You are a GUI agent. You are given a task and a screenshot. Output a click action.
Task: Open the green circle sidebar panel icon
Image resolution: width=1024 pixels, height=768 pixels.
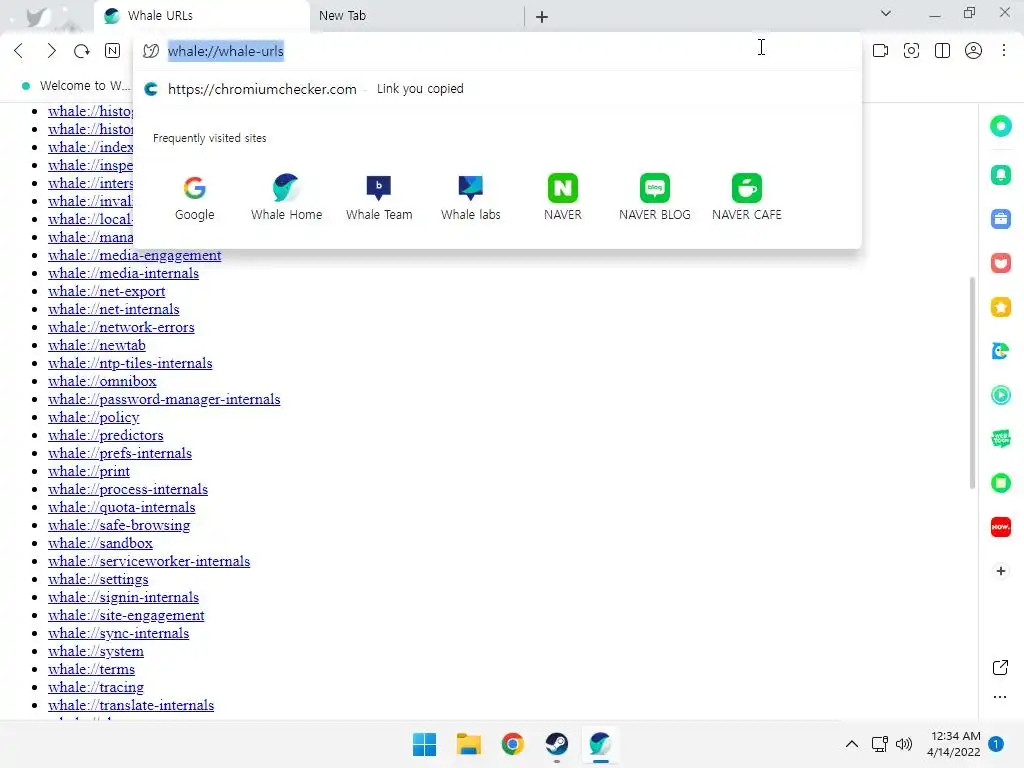coord(1000,126)
